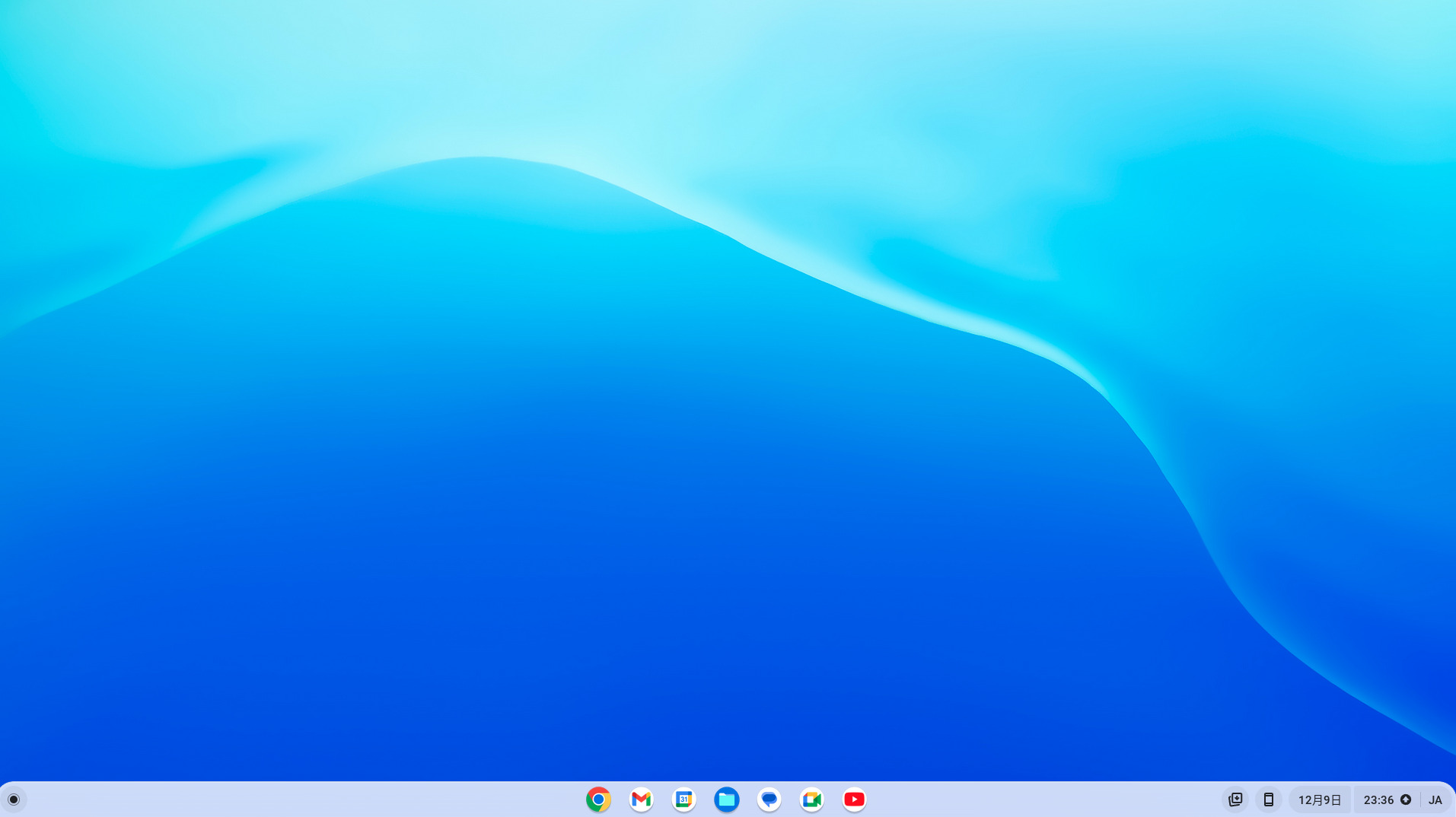Open the Files app
The width and height of the screenshot is (1456, 817).
click(x=726, y=800)
